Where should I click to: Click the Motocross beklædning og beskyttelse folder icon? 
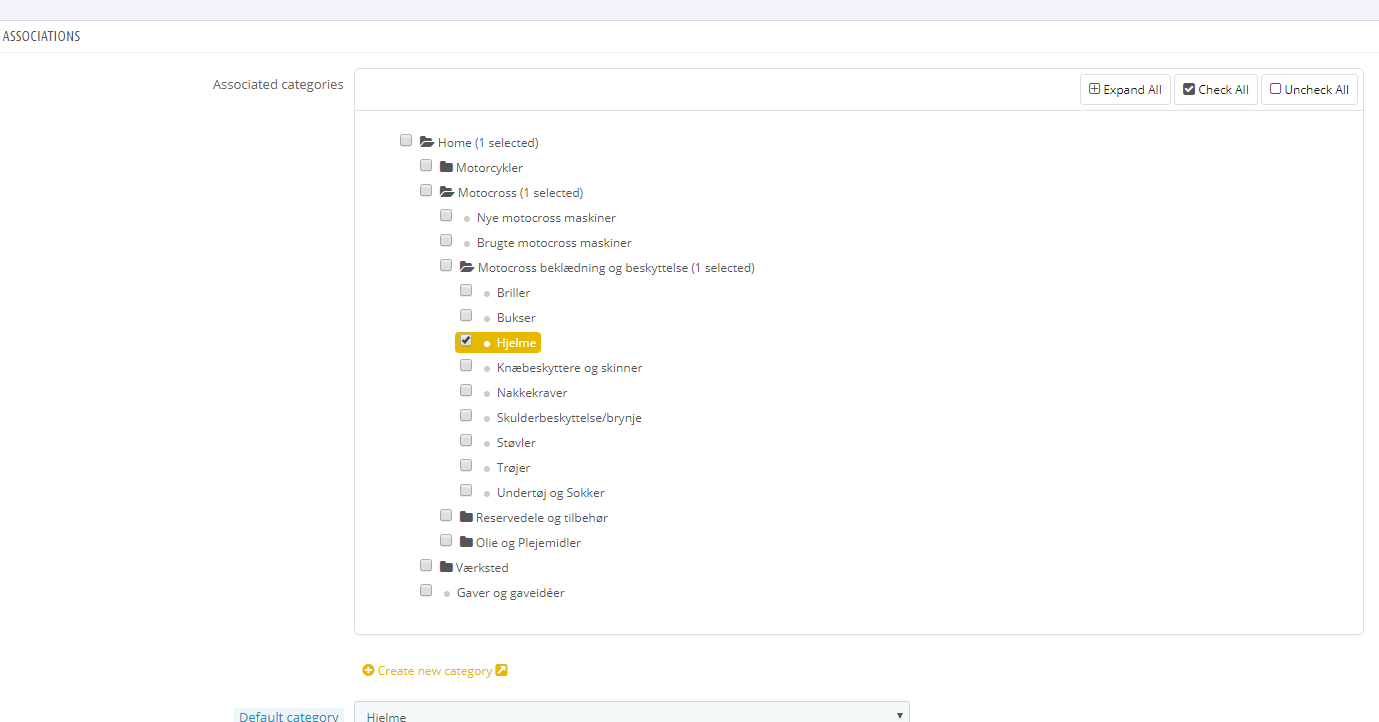(466, 268)
